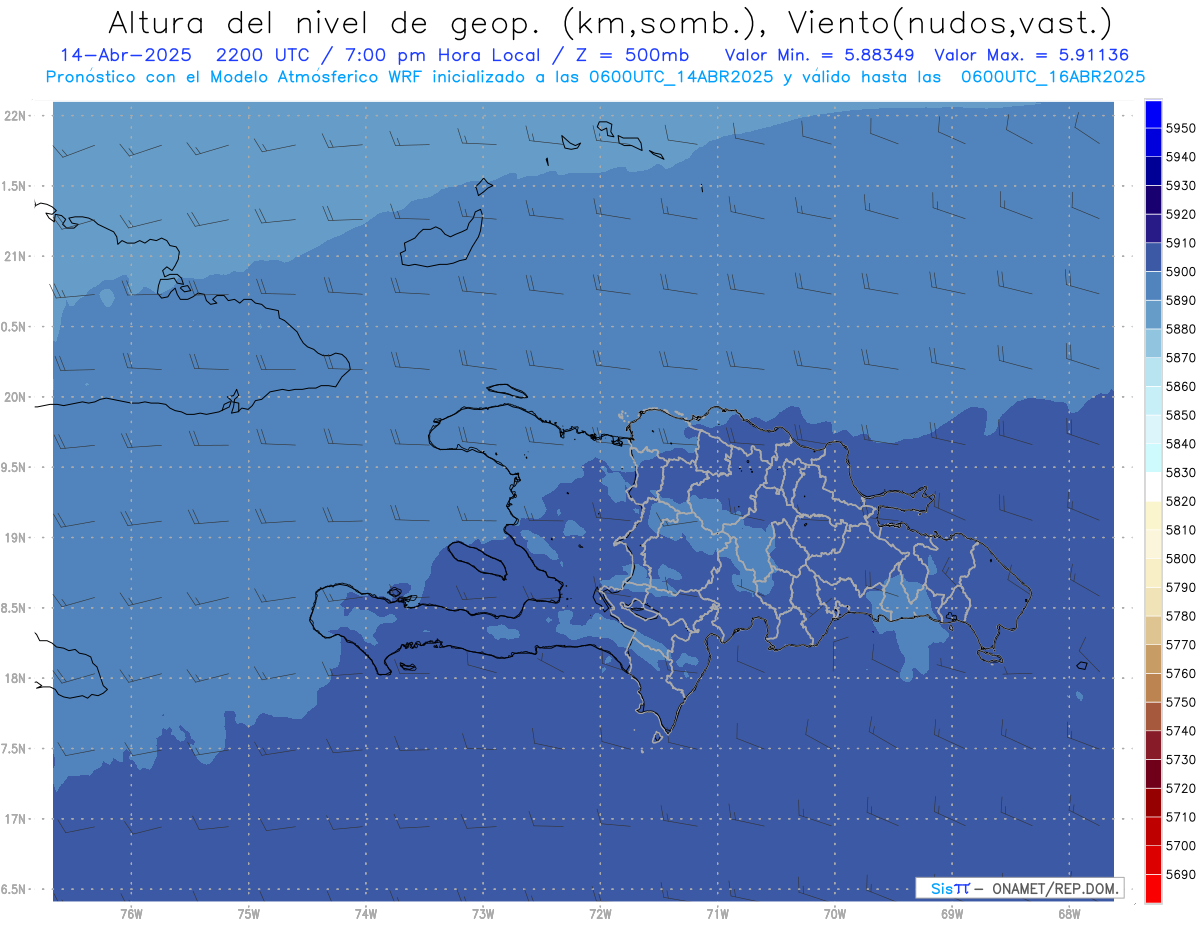
Task: Click the 68W longitude label
Action: click(1069, 913)
